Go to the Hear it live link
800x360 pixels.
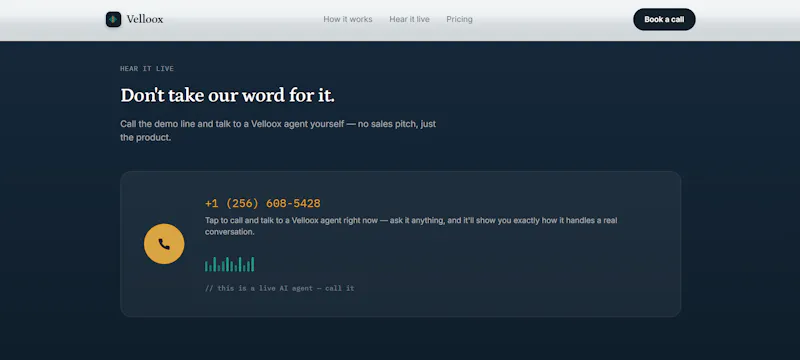[x=409, y=19]
